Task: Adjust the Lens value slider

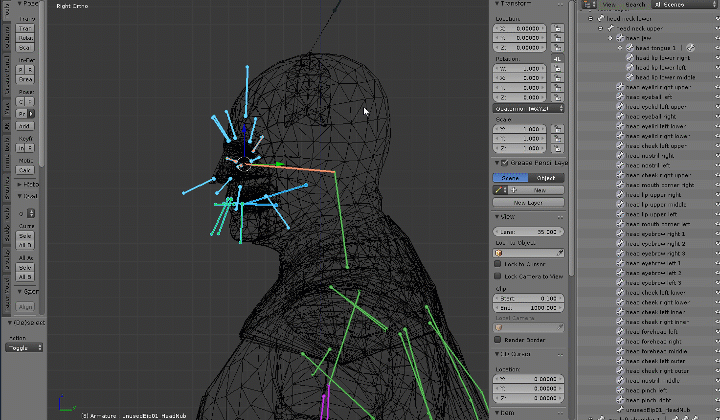Action: tap(528, 230)
